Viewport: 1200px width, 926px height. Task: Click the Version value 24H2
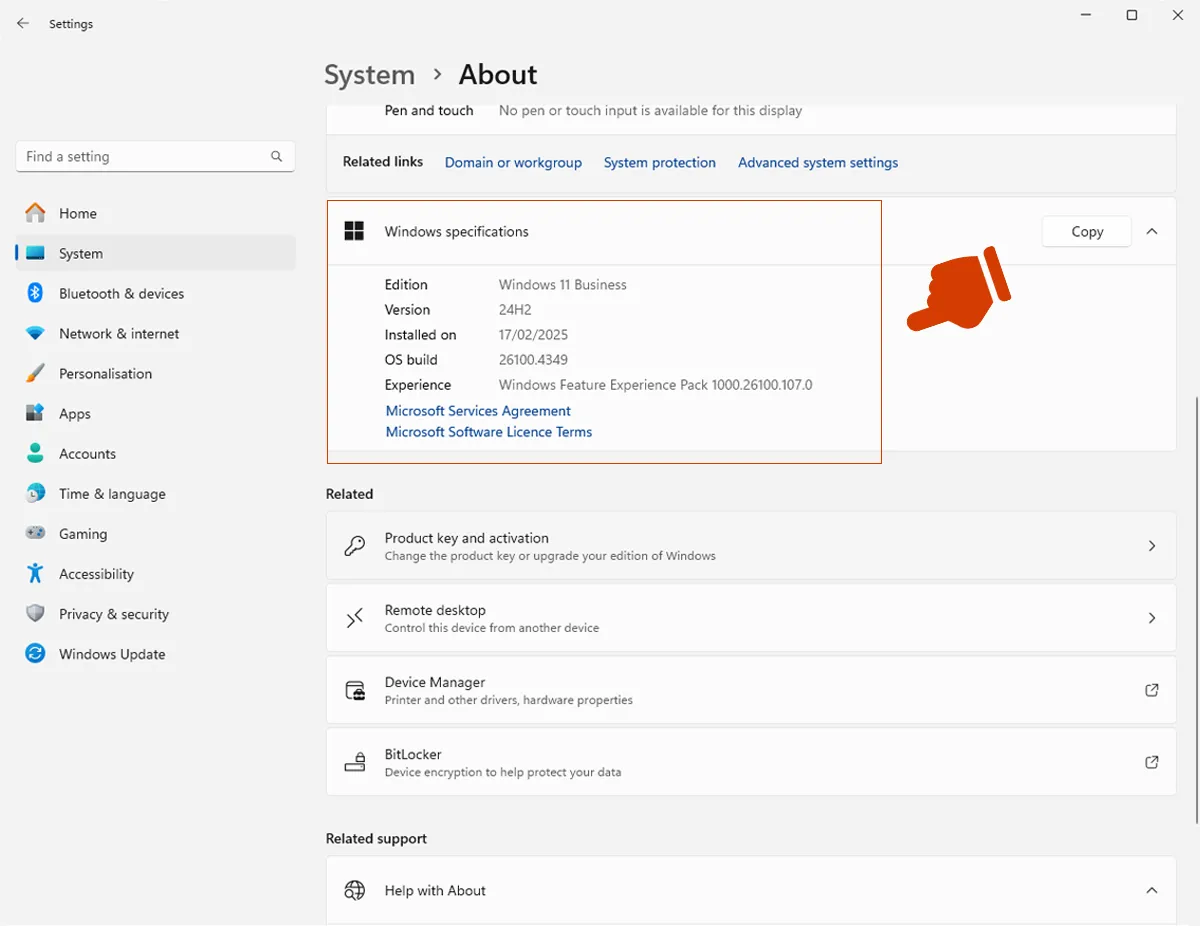(x=514, y=310)
